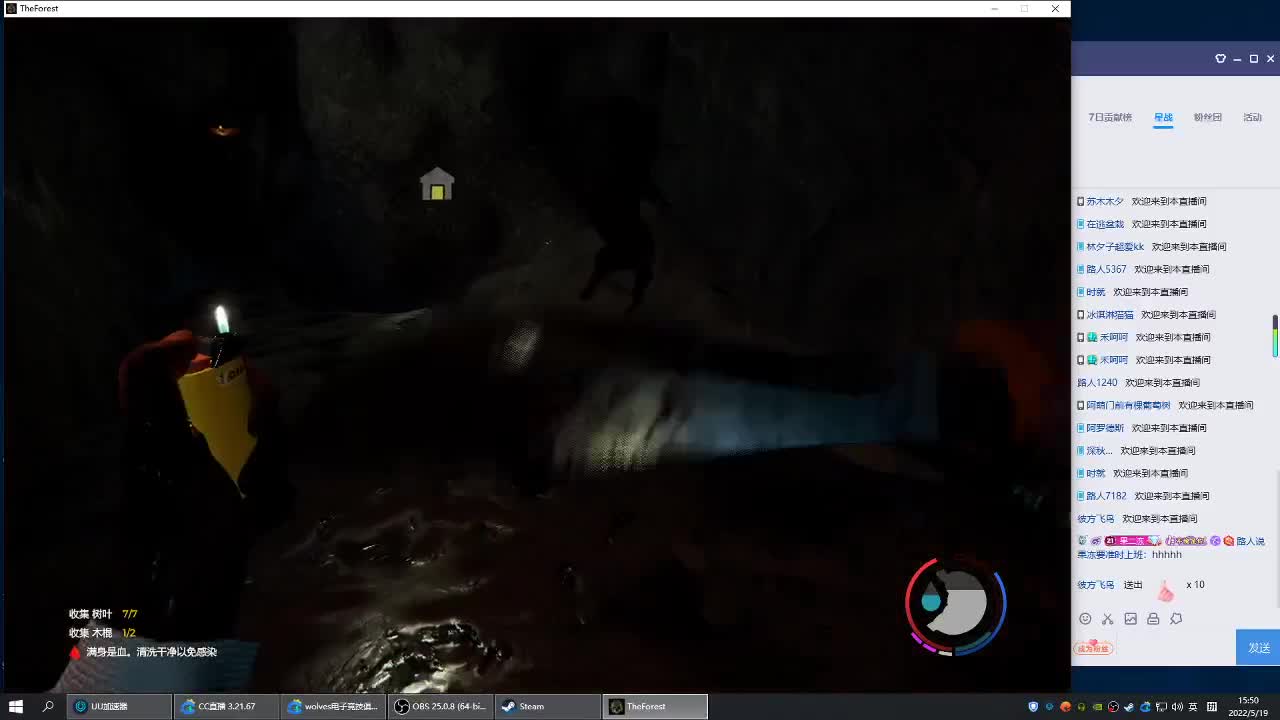Switch to CC直播 3.21.67 in the taskbar
The height and width of the screenshot is (720, 1280).
coord(226,706)
